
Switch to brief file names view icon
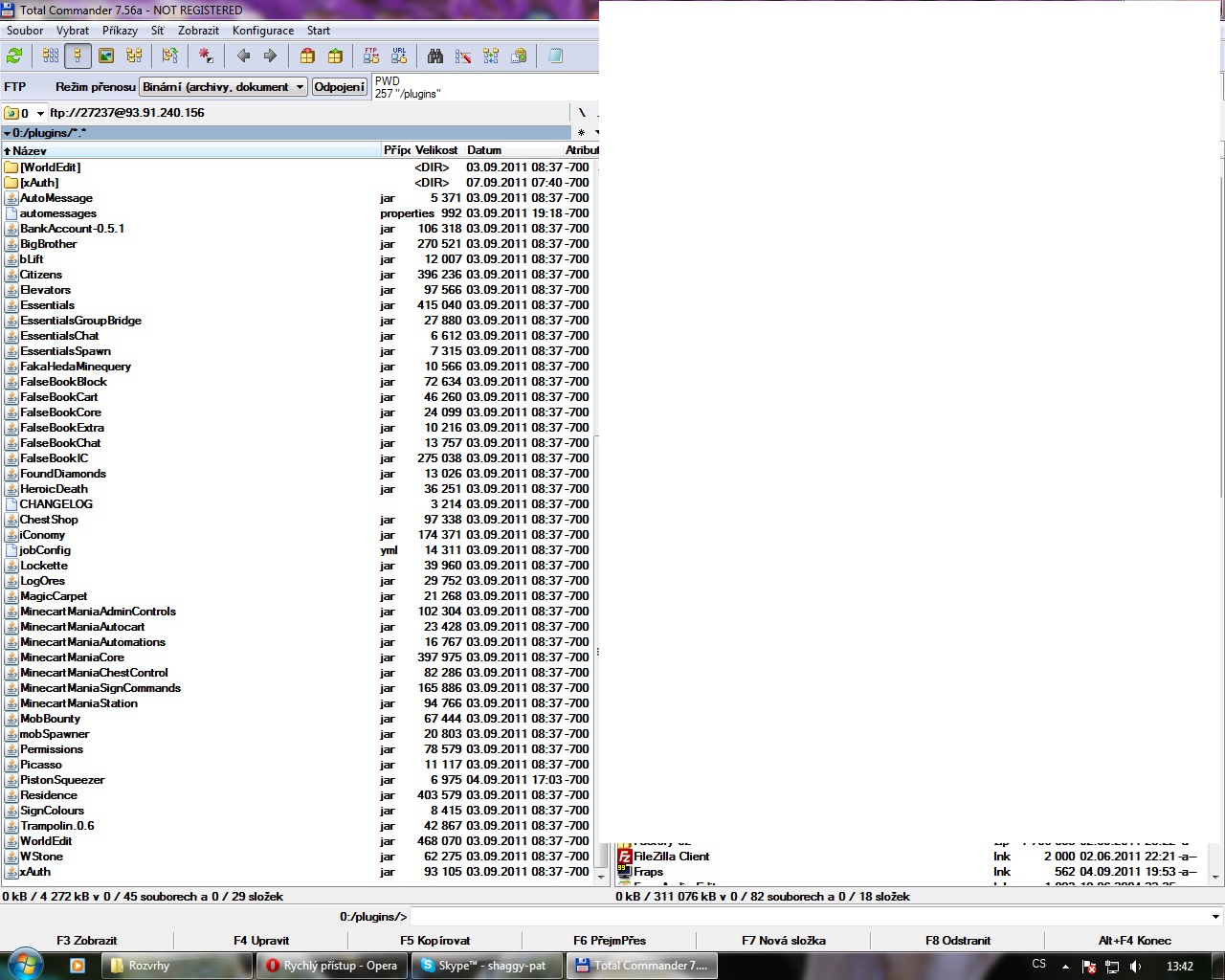point(51,56)
